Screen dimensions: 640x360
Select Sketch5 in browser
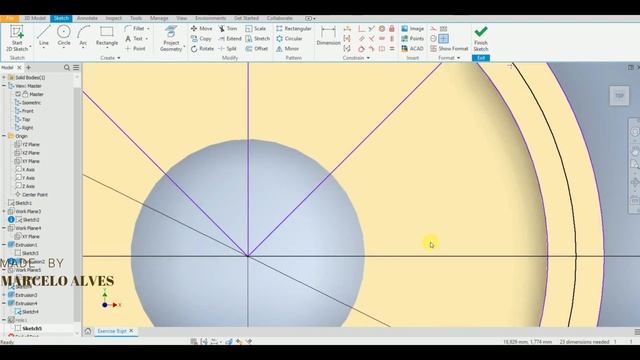point(28,328)
